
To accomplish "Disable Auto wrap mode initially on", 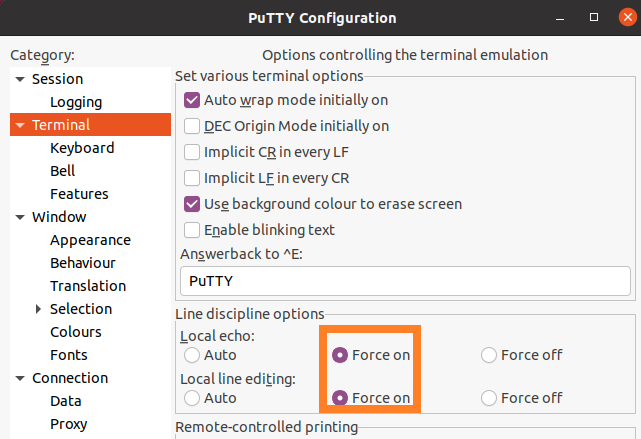I will tap(192, 100).
